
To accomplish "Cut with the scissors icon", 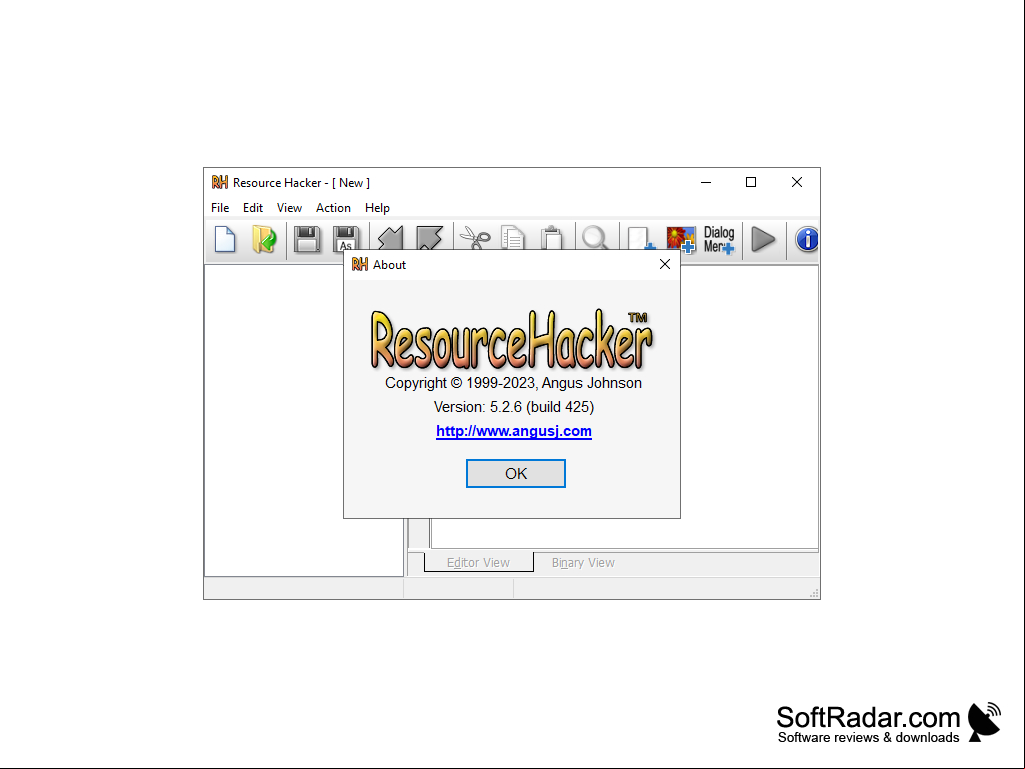I will [475, 238].
